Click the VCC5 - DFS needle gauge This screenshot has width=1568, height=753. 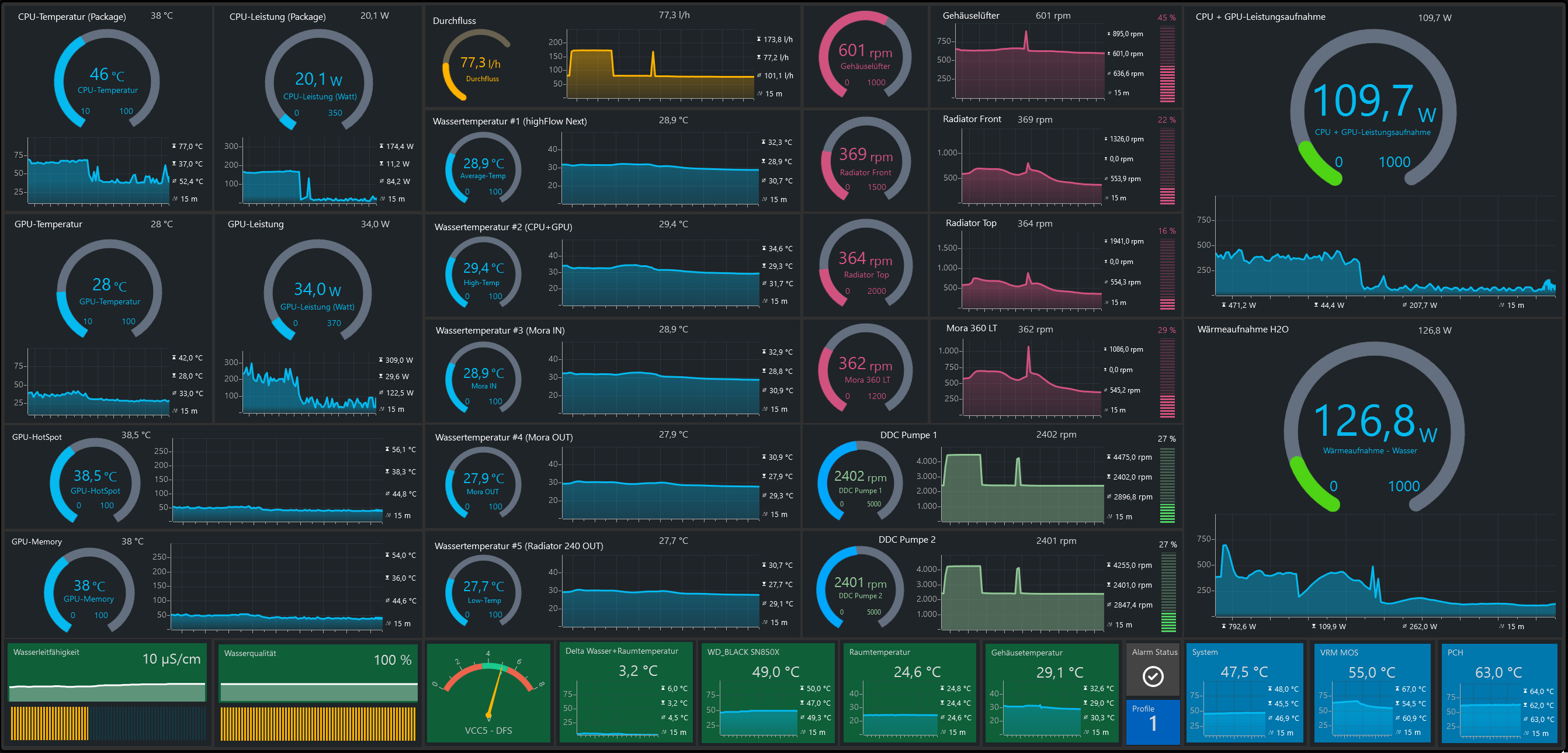click(488, 691)
